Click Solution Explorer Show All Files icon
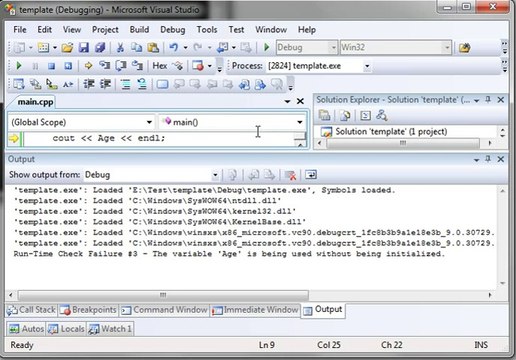 coord(345,116)
